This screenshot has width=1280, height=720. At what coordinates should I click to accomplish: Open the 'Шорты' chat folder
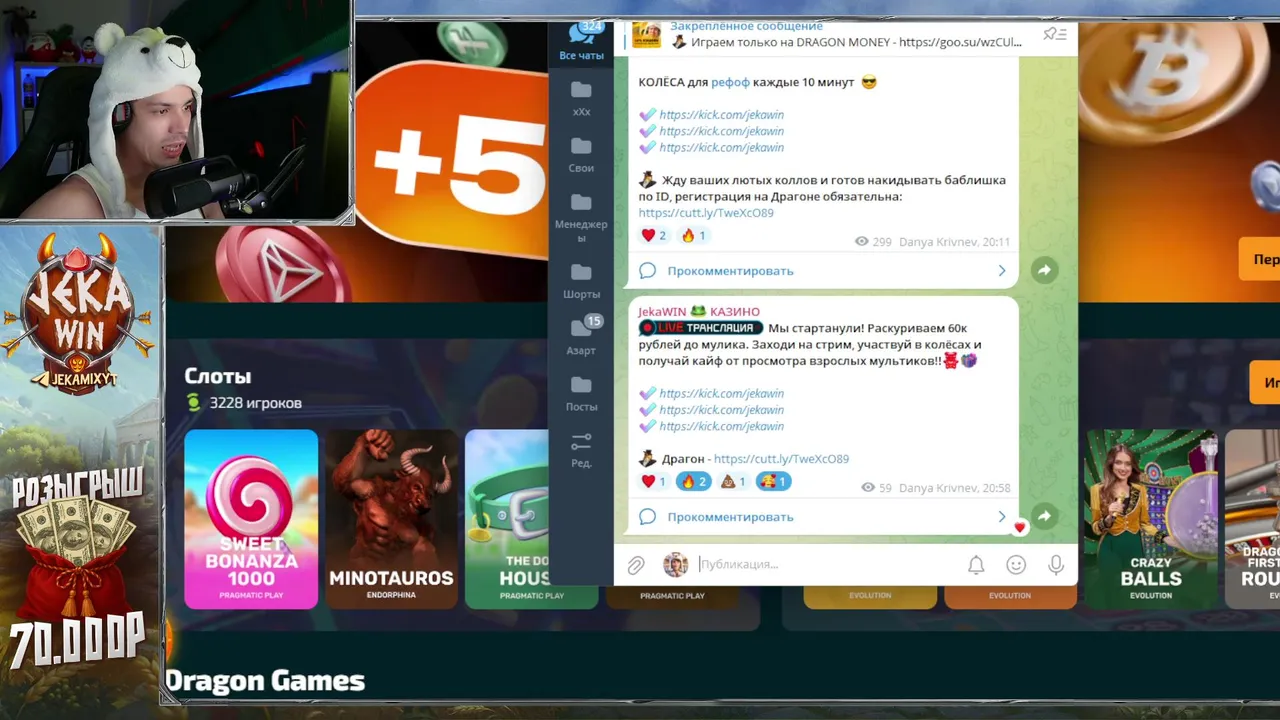tap(581, 281)
